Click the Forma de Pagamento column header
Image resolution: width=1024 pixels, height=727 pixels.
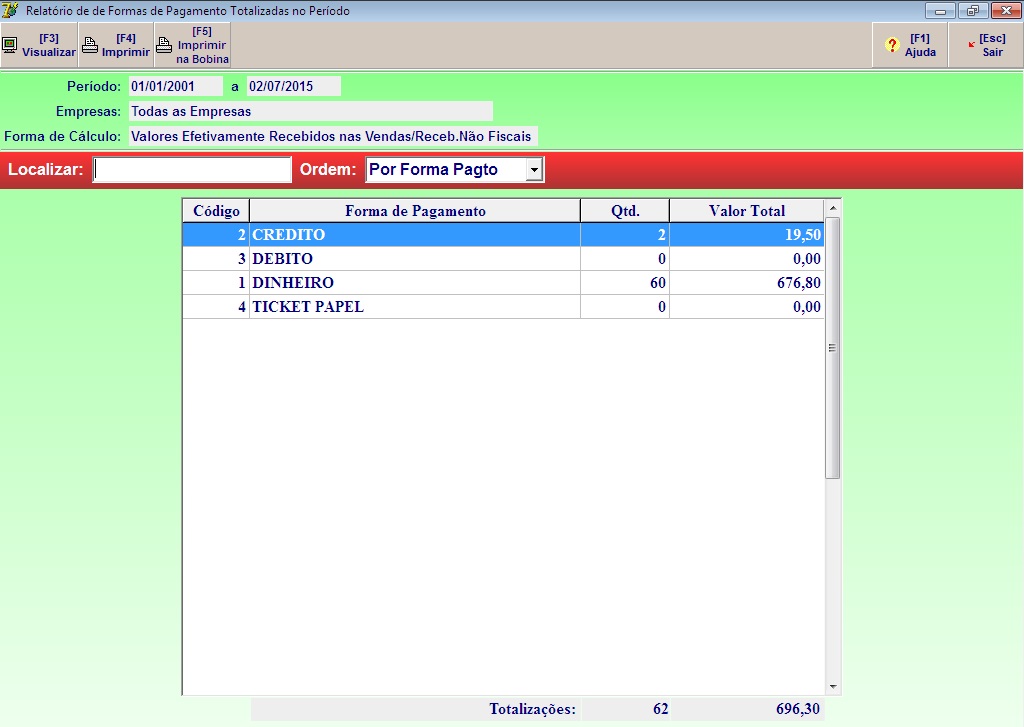[415, 211]
